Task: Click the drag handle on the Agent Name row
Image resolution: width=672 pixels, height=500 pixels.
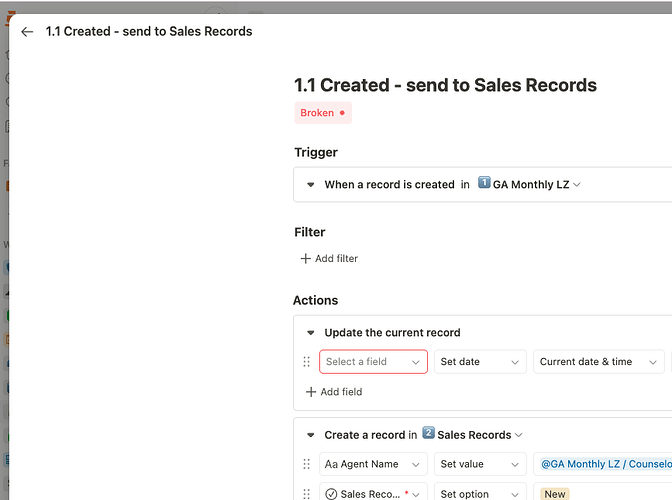Action: coord(306,464)
